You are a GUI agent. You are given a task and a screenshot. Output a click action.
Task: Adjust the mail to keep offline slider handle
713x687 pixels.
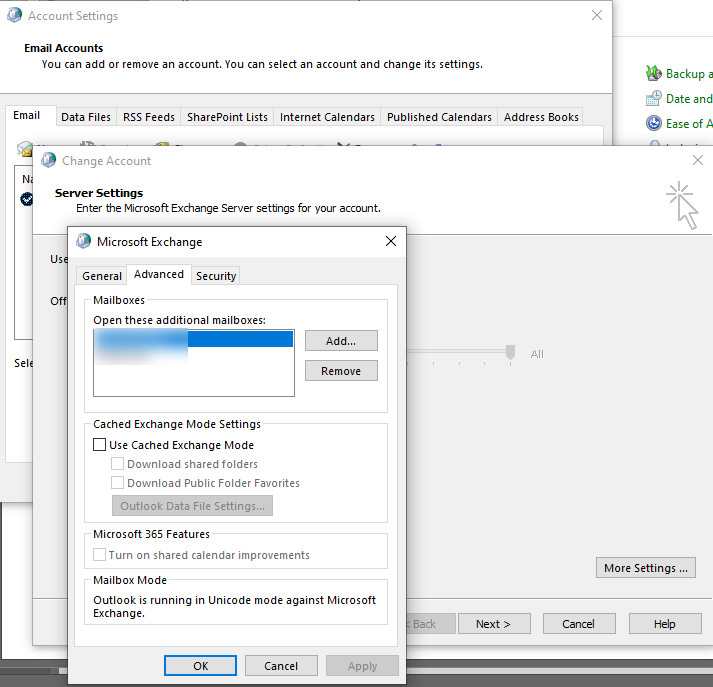click(x=510, y=352)
